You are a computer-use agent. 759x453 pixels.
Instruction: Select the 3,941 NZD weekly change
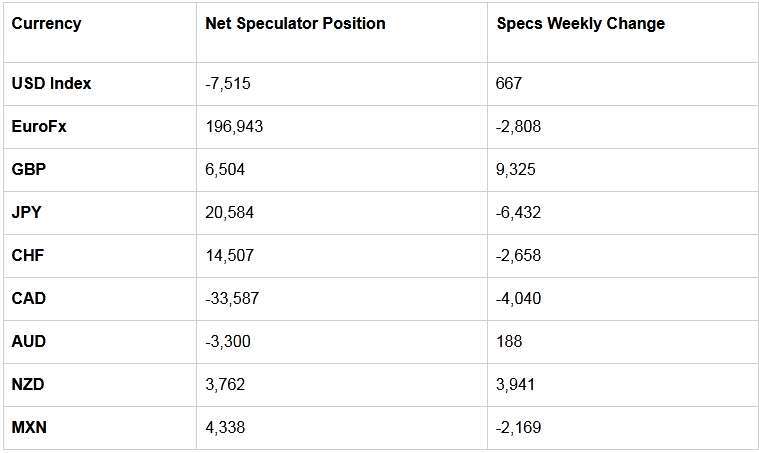[516, 385]
